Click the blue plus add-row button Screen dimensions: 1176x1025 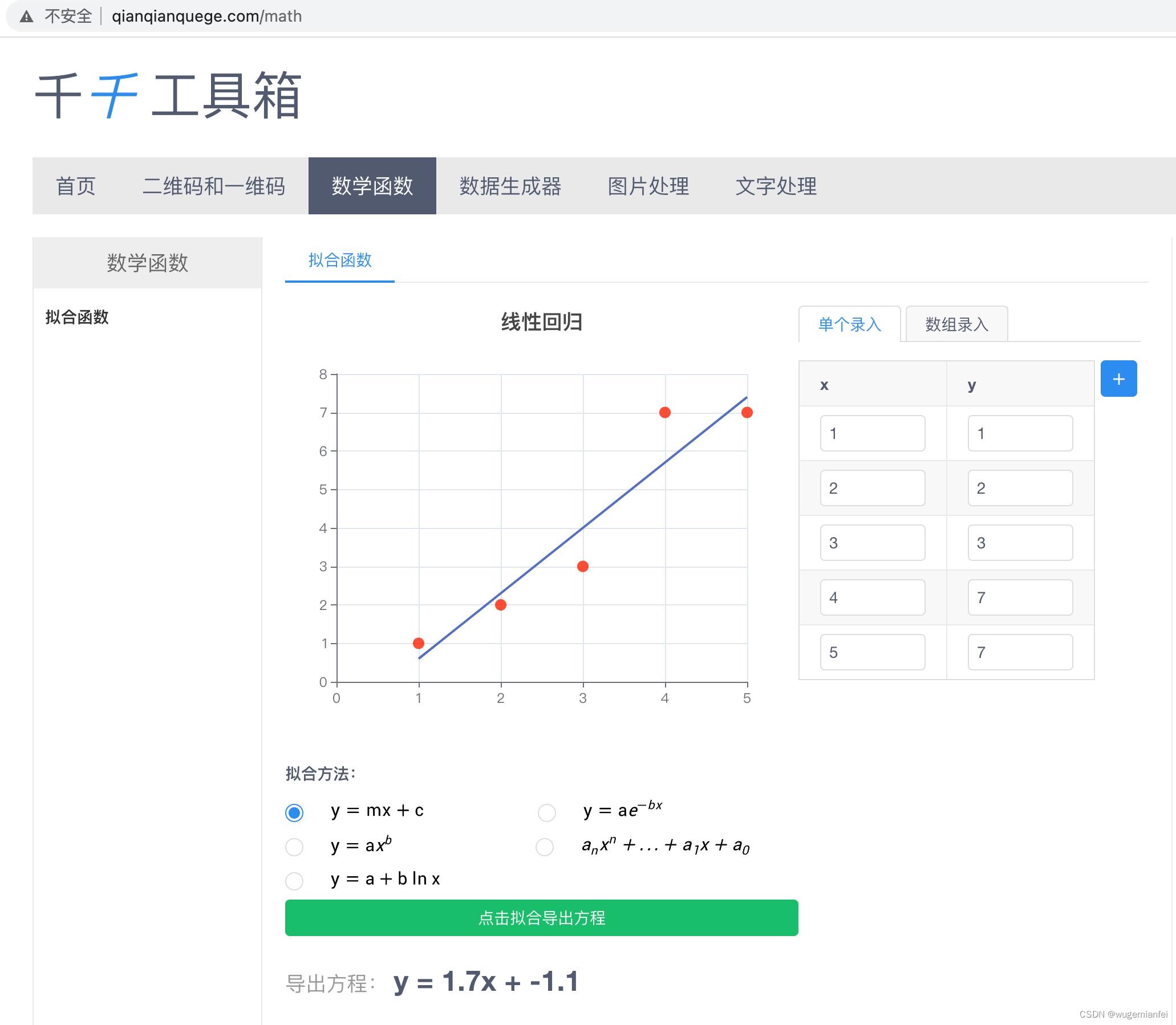[x=1118, y=379]
